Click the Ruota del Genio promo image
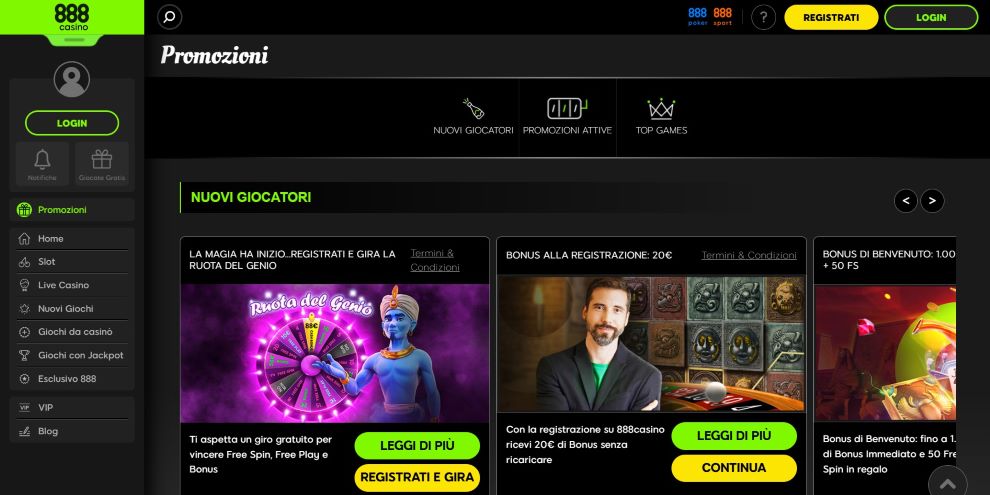990x495 pixels. 335,353
